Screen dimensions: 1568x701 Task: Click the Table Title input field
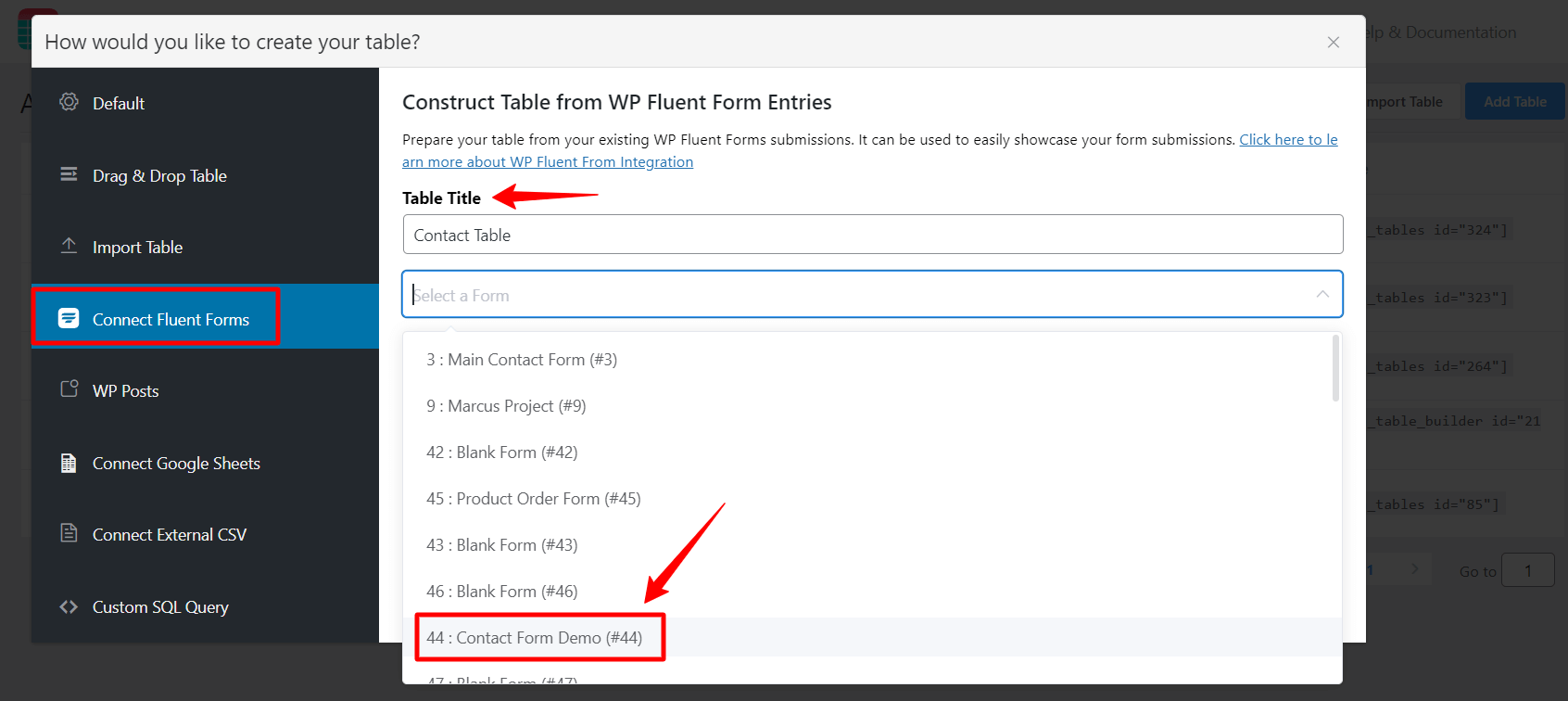point(873,235)
